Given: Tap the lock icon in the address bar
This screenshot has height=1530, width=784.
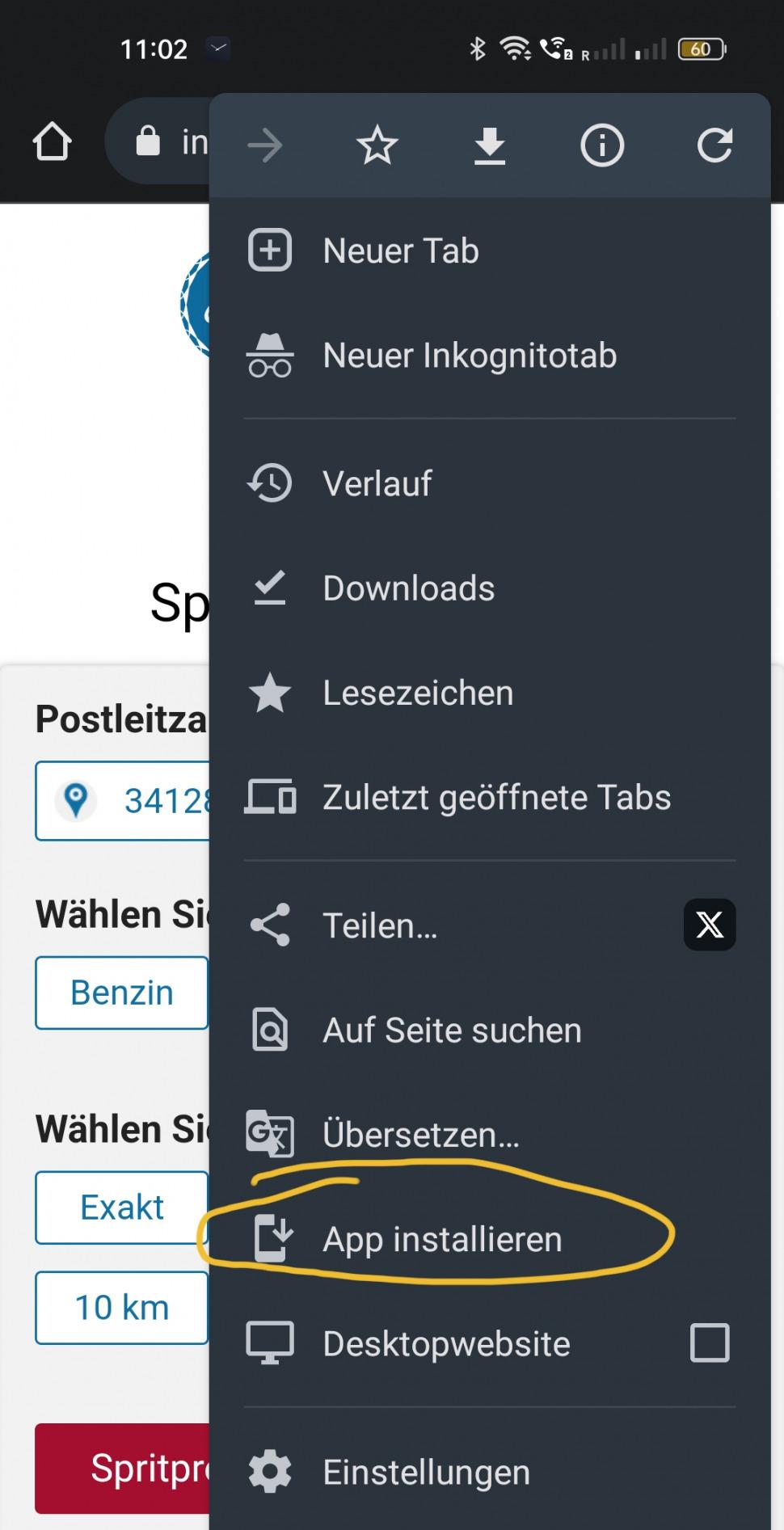Looking at the screenshot, I should (x=148, y=141).
